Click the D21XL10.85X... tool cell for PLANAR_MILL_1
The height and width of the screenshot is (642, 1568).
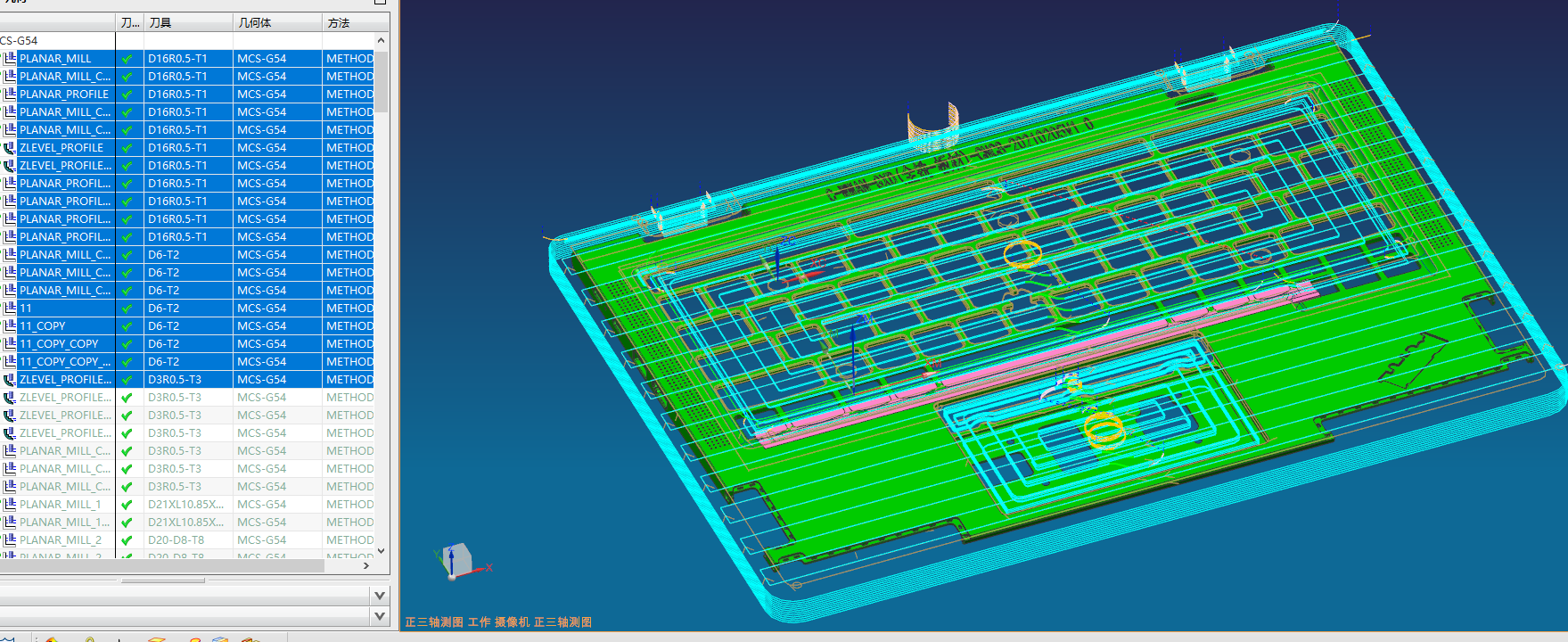[188, 505]
